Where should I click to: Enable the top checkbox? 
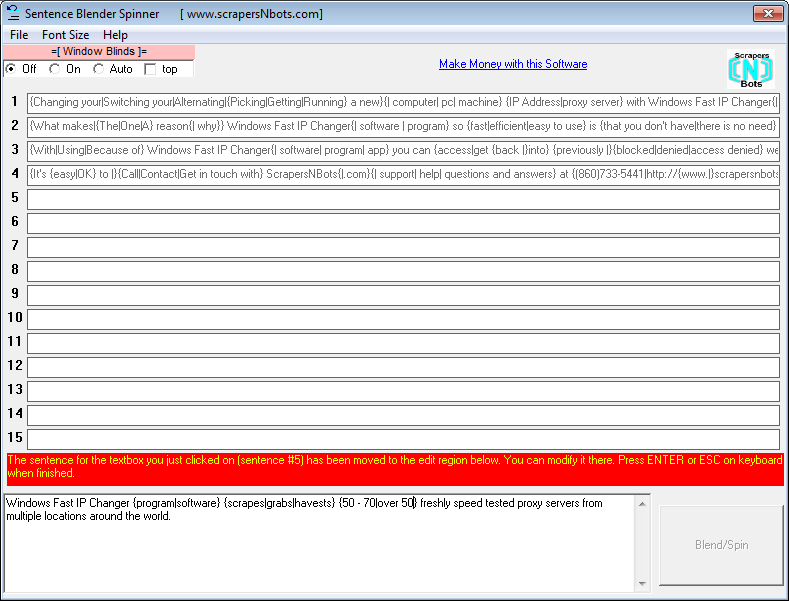(150, 69)
